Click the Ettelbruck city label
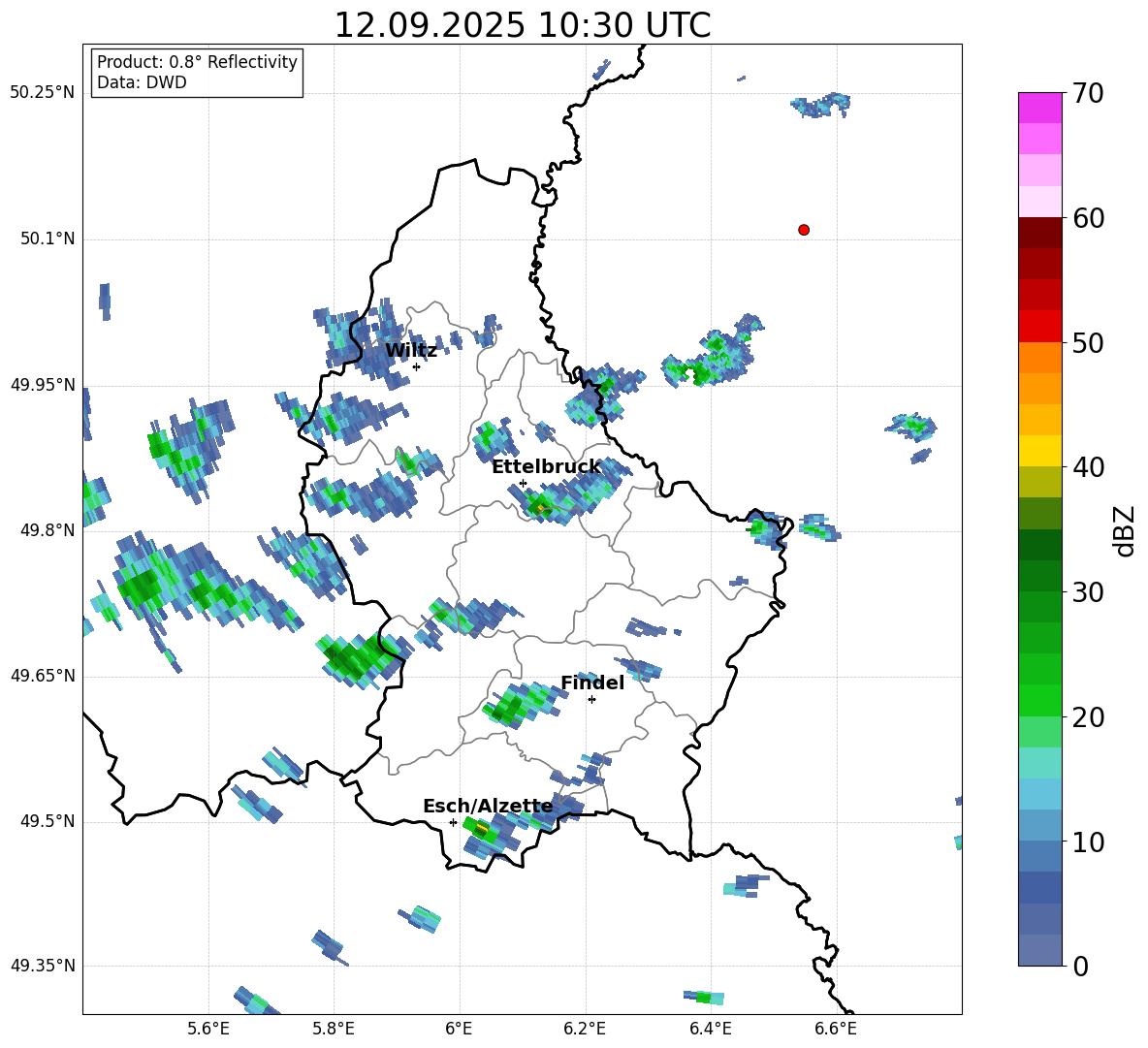Image resolution: width=1148 pixels, height=1048 pixels. (x=546, y=467)
